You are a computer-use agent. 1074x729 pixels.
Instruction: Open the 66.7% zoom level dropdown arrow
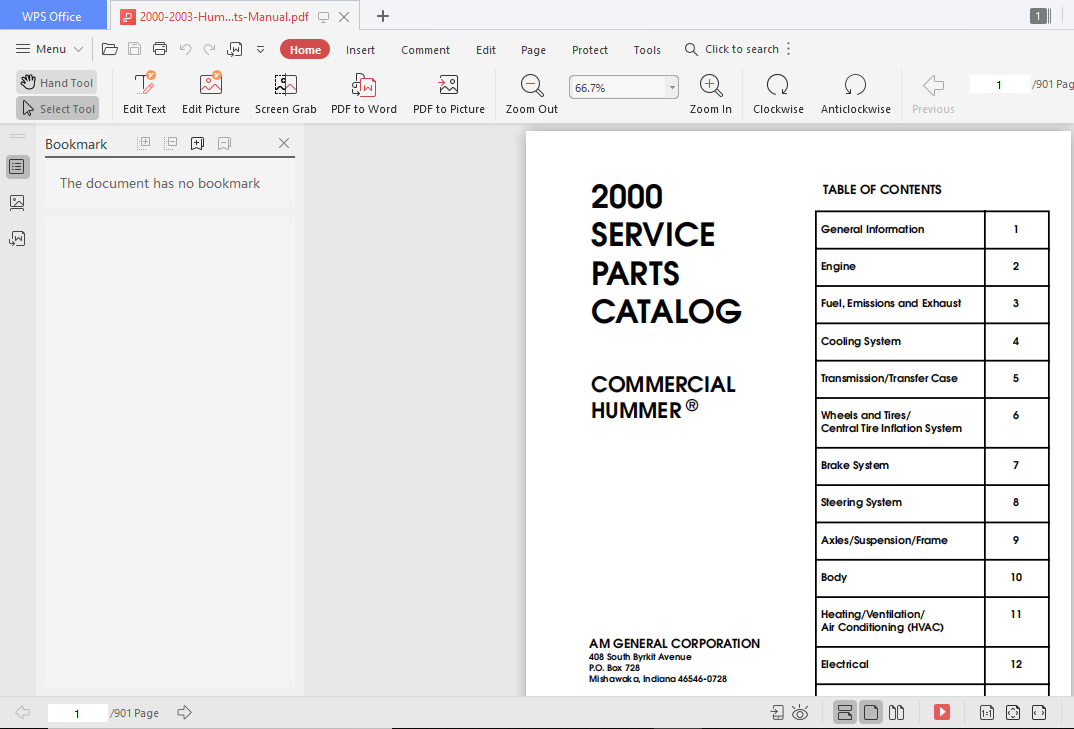pos(672,88)
